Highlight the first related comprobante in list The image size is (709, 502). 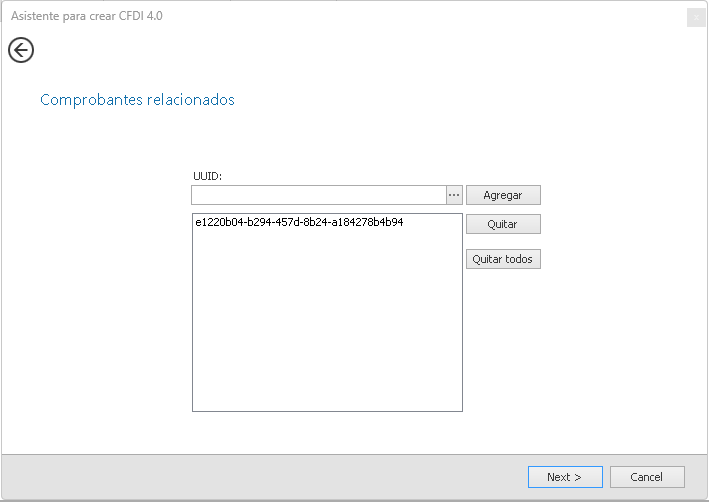pos(299,223)
